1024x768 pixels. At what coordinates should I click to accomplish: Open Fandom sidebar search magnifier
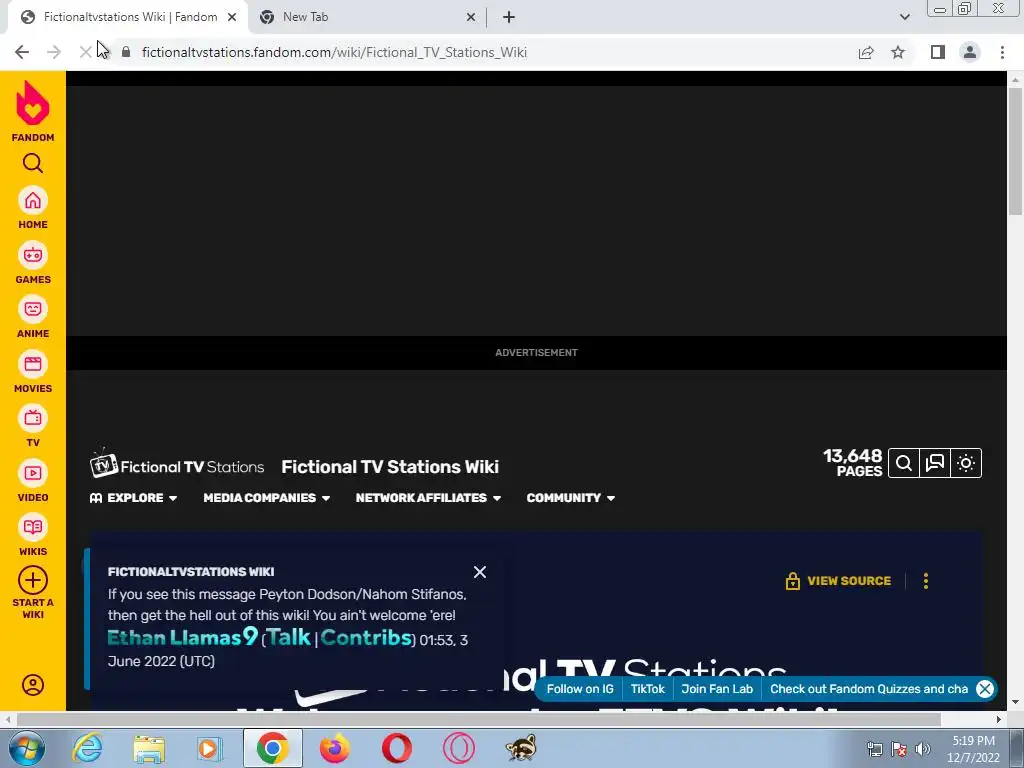[33, 163]
